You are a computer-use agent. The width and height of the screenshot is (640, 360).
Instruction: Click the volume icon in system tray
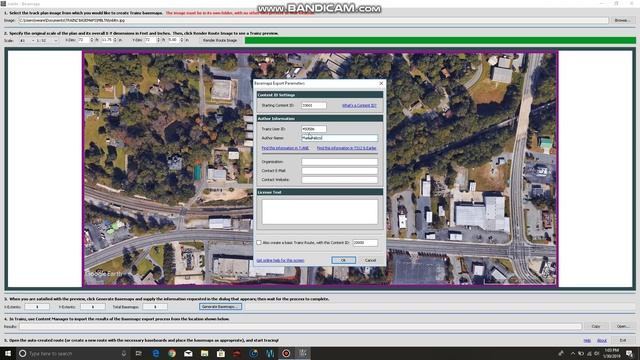coord(596,353)
